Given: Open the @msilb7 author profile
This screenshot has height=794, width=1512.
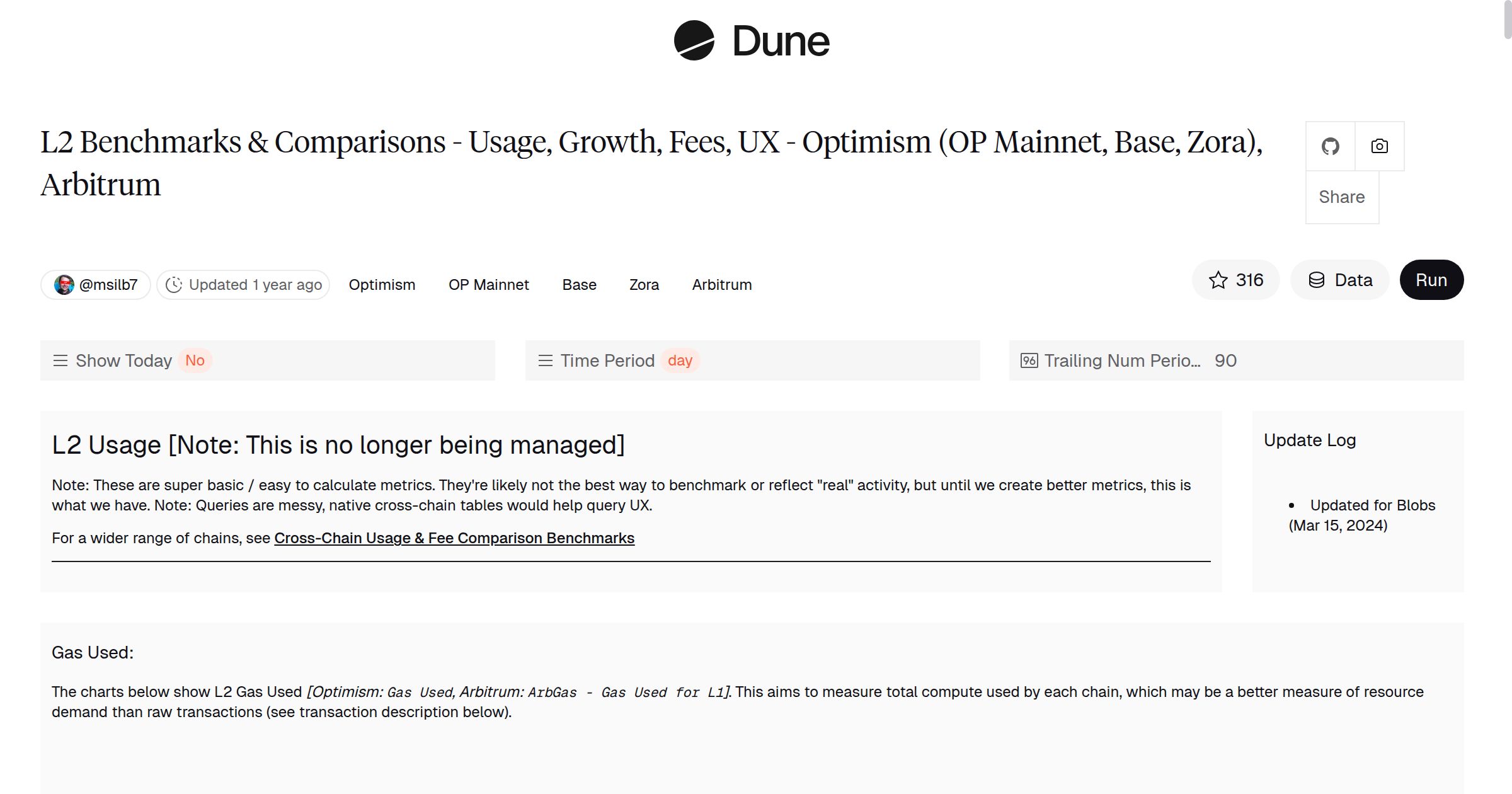Looking at the screenshot, I should (94, 284).
